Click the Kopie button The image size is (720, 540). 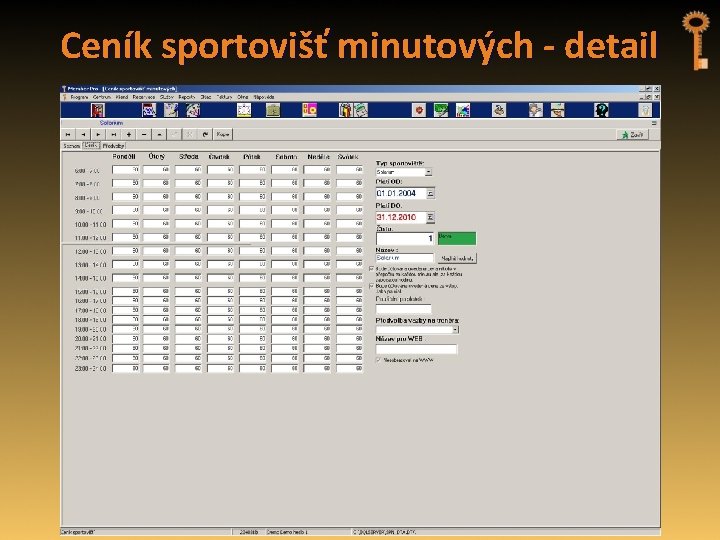223,135
